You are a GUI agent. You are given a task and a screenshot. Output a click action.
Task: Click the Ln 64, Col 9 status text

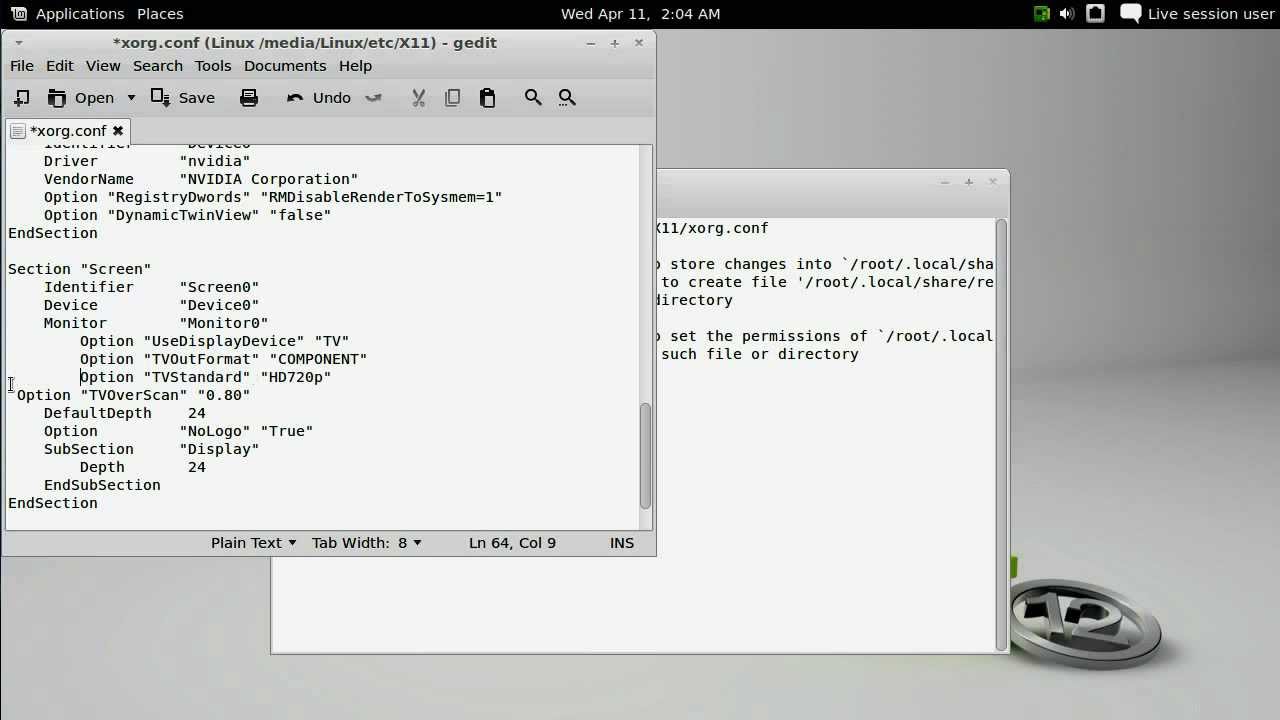pyautogui.click(x=512, y=542)
